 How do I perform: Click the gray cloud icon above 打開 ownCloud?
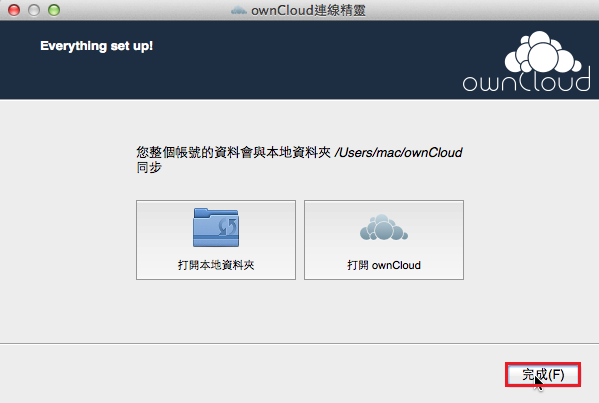384,228
